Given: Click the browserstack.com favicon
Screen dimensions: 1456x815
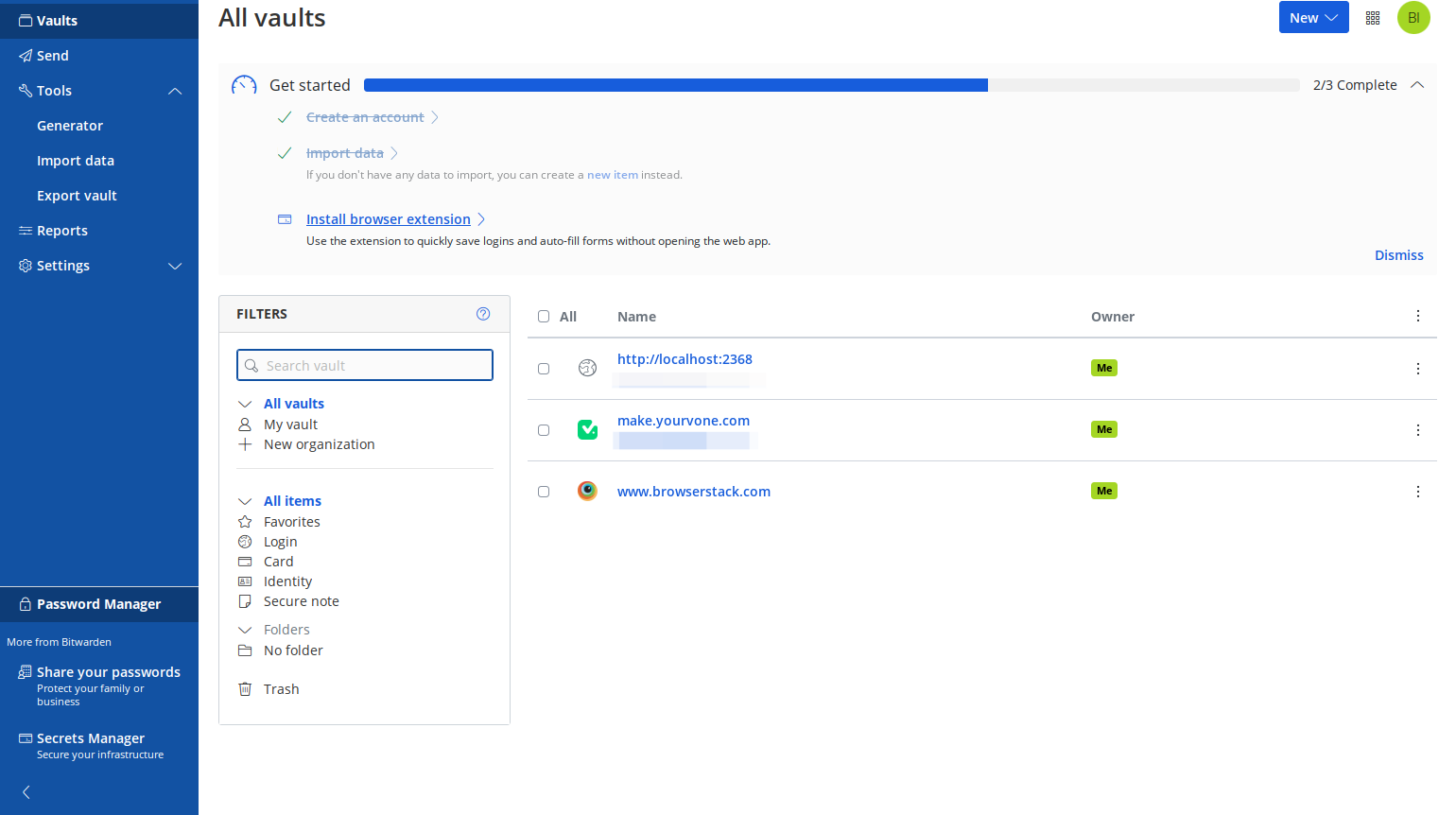Looking at the screenshot, I should click(587, 491).
